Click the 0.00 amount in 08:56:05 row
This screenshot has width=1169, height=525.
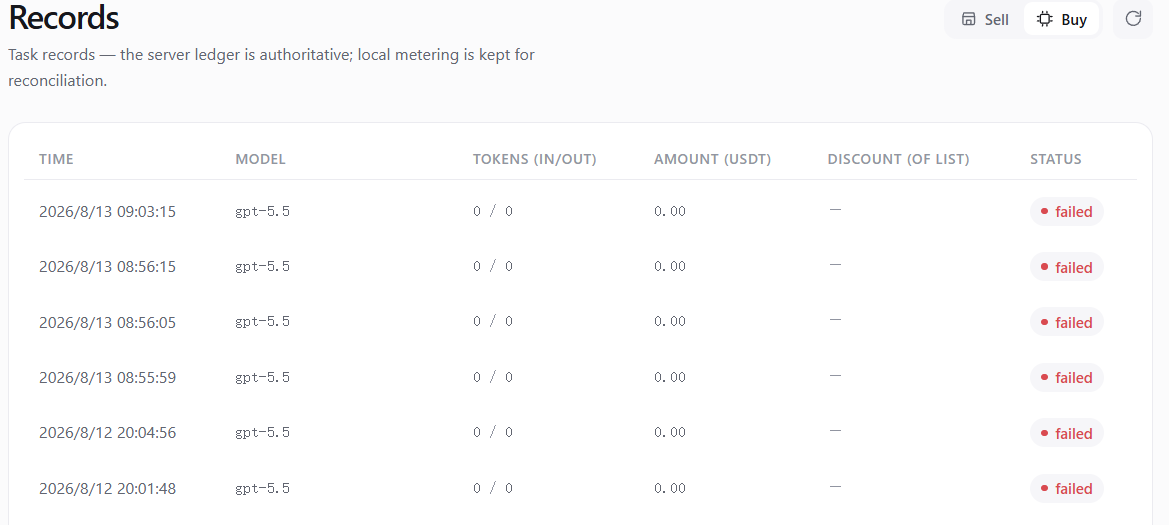[x=669, y=322]
